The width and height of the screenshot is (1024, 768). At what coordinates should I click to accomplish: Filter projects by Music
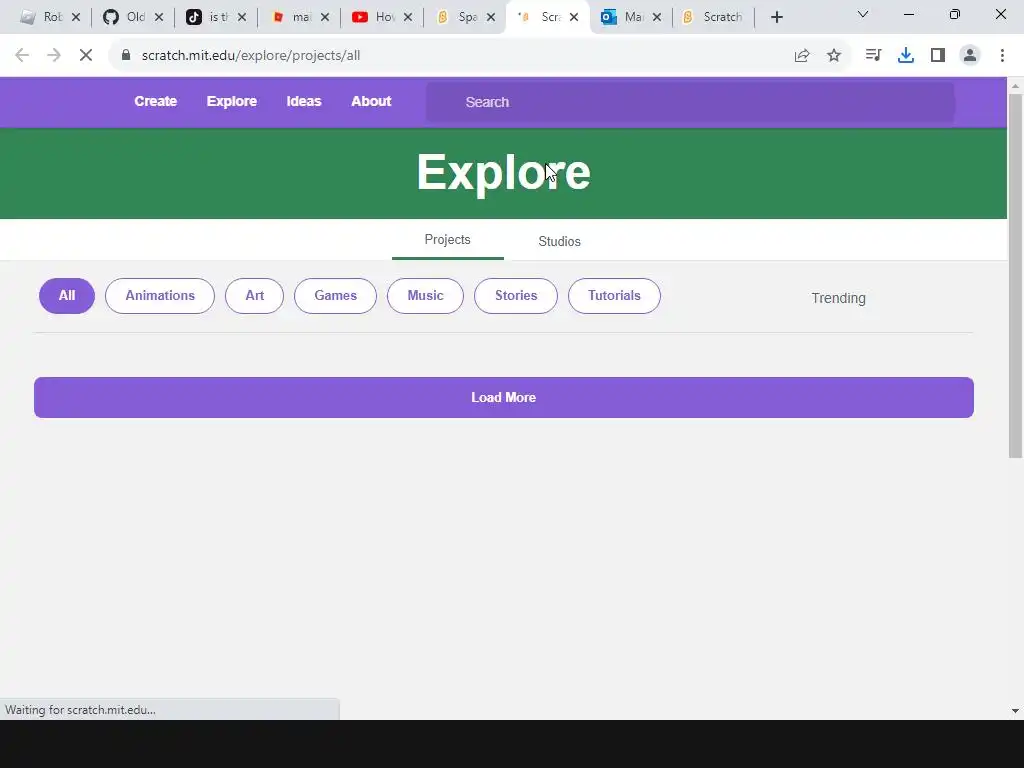click(x=425, y=295)
